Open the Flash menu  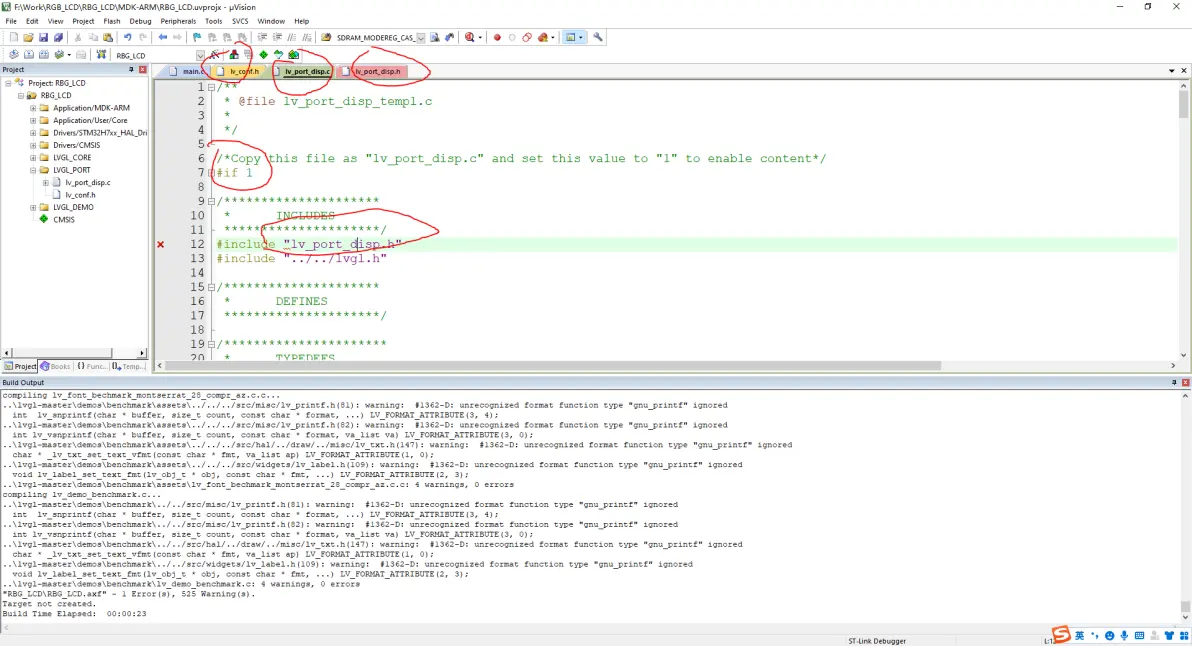112,21
